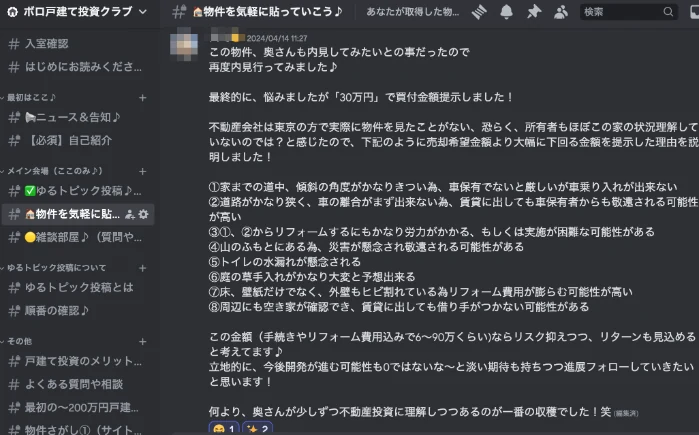Click the channel title 物件を気軽に貼っていこう♪
Viewport: 699px width, 435px height.
coord(268,12)
